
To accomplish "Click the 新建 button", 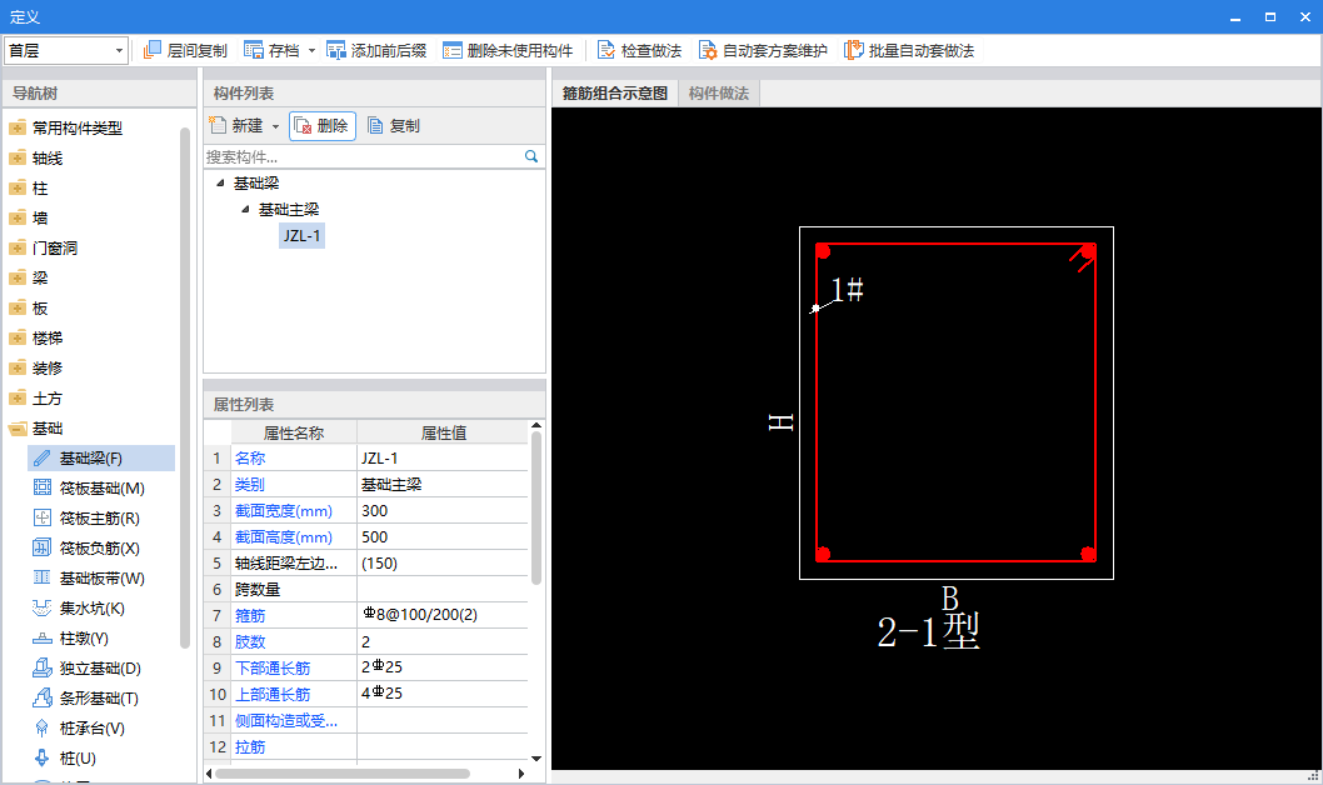I will [x=236, y=126].
